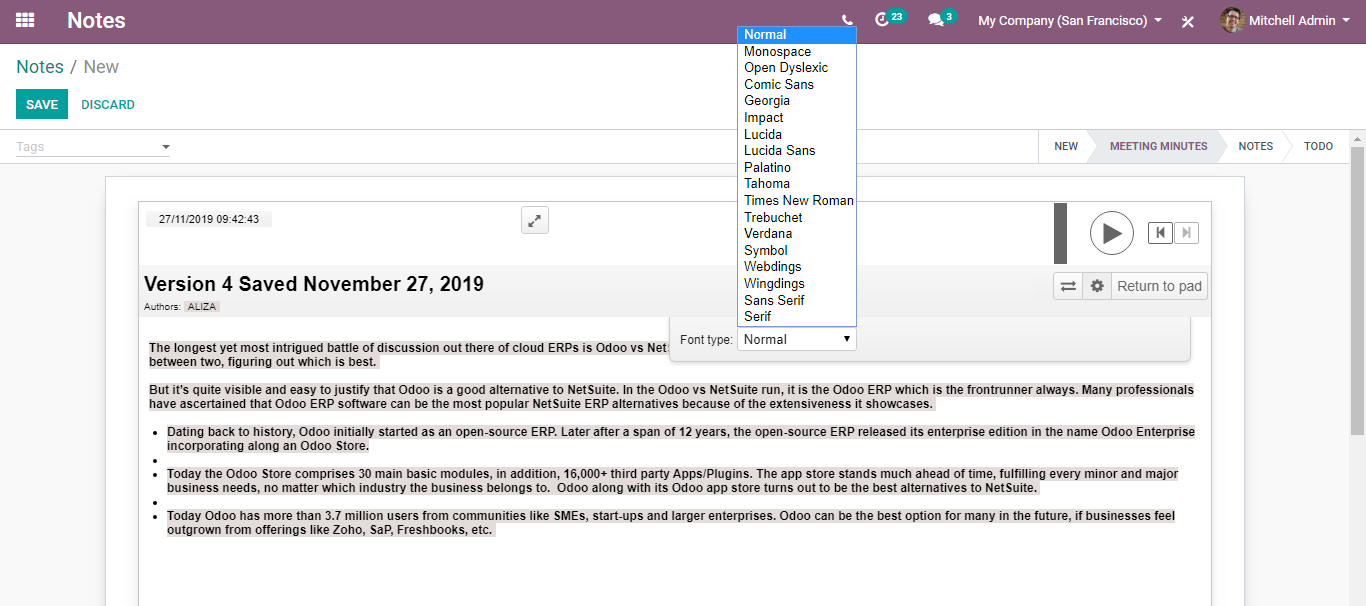This screenshot has height=606, width=1366.
Task: Click the Version 4 Saved heading
Action: [314, 284]
